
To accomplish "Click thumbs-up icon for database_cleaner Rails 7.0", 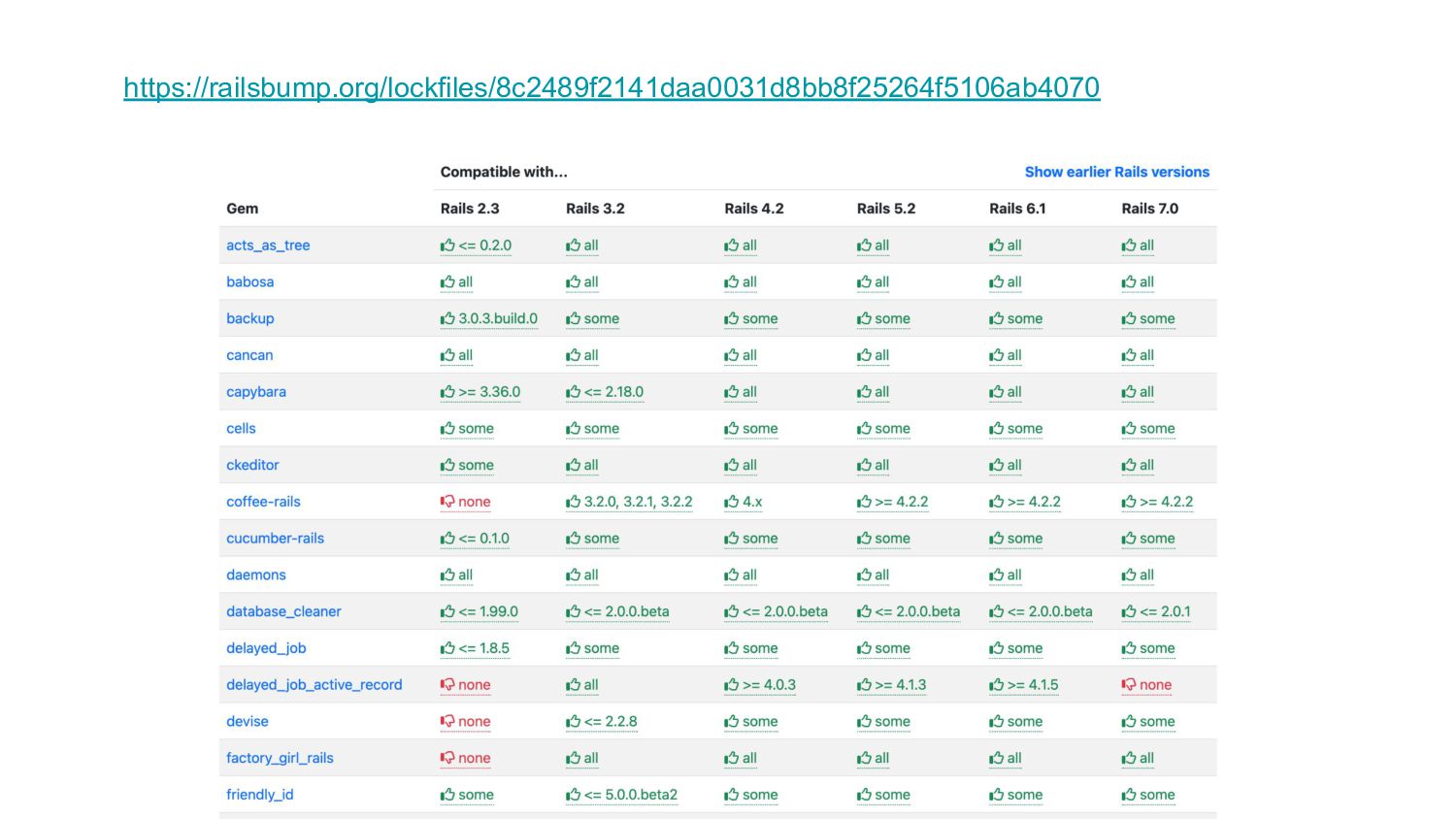I will 1129,611.
